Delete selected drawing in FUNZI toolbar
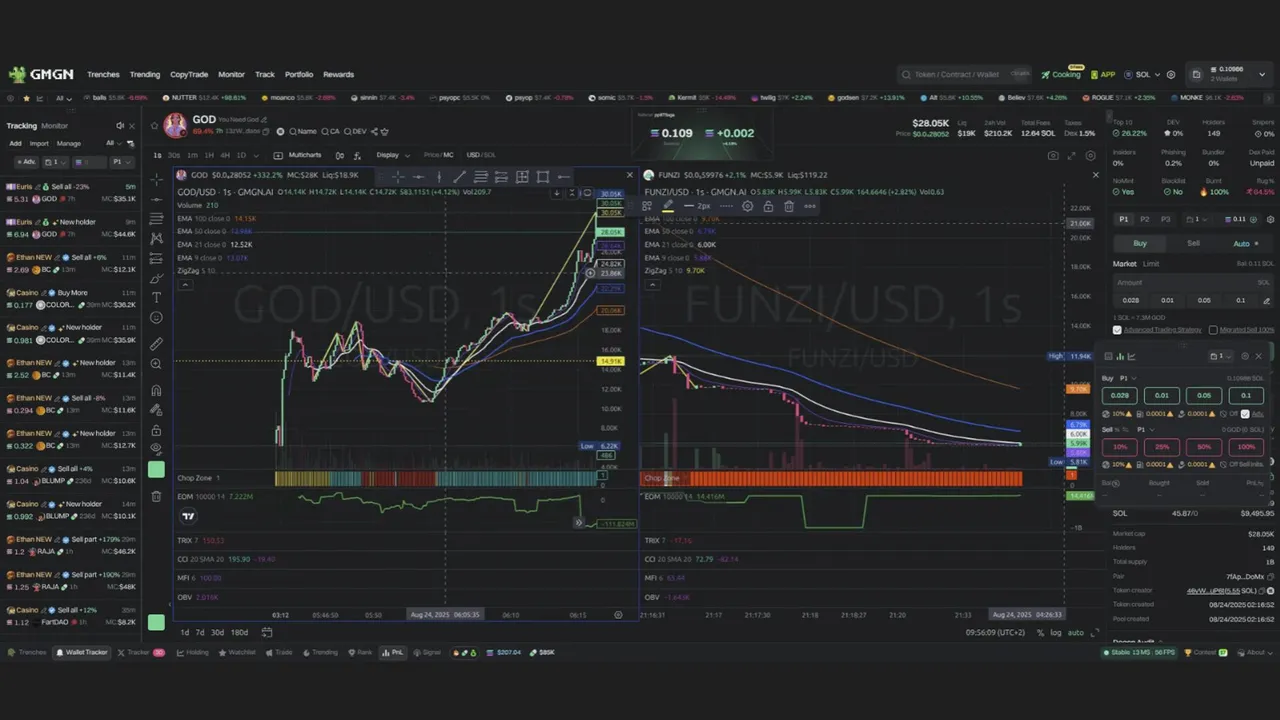The image size is (1280, 720). click(788, 206)
